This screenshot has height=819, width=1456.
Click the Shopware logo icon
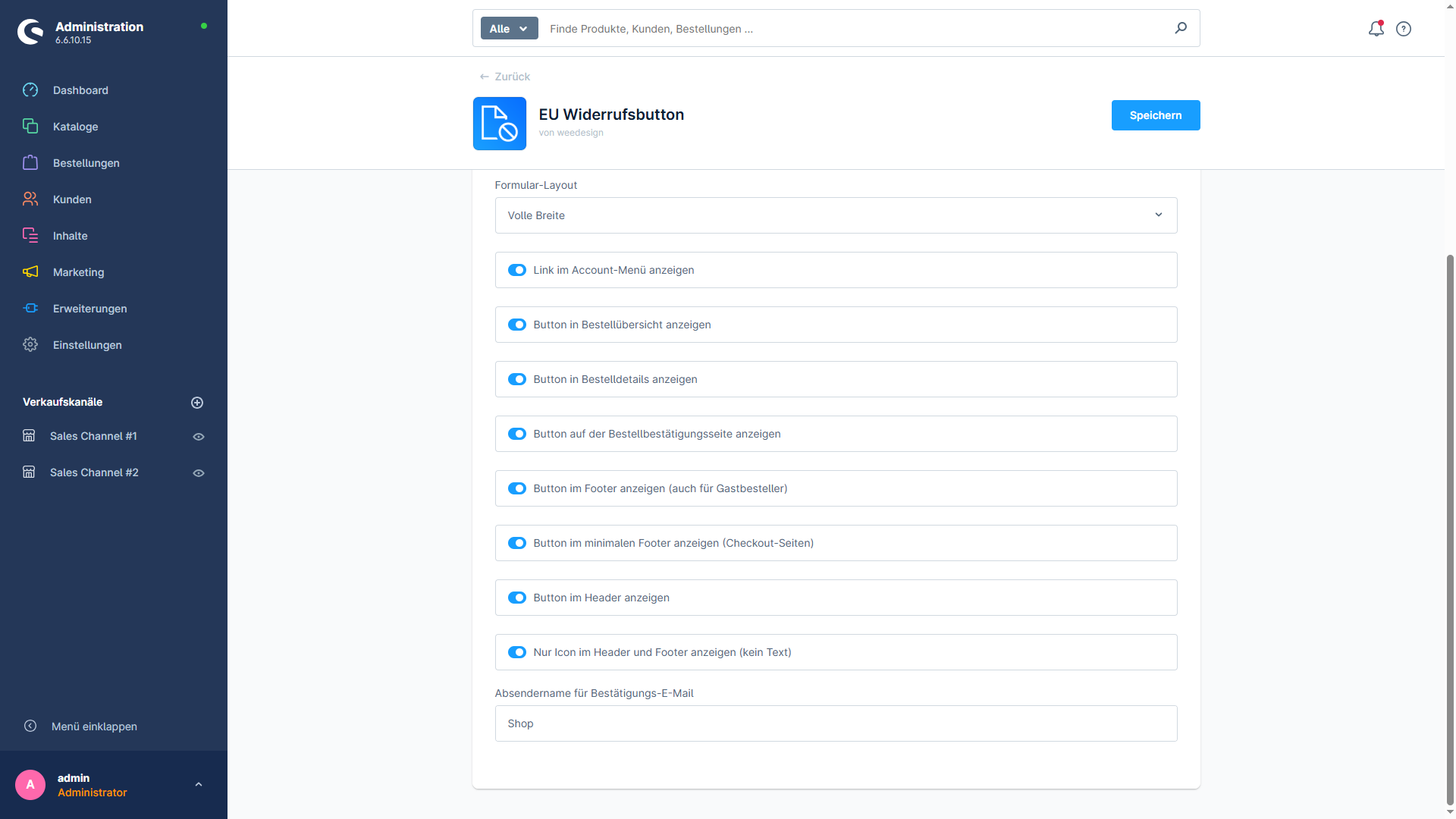[30, 32]
